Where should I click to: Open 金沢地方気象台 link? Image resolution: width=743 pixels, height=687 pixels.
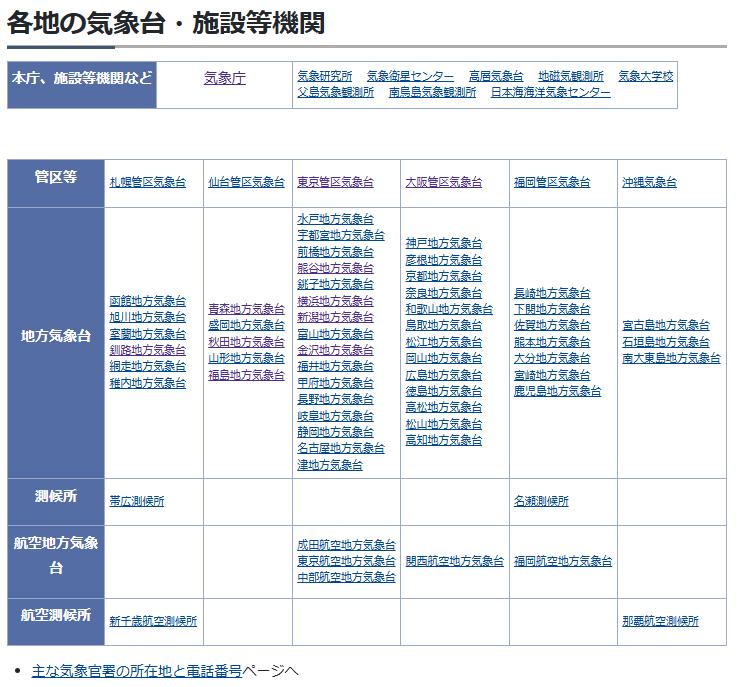(x=335, y=350)
